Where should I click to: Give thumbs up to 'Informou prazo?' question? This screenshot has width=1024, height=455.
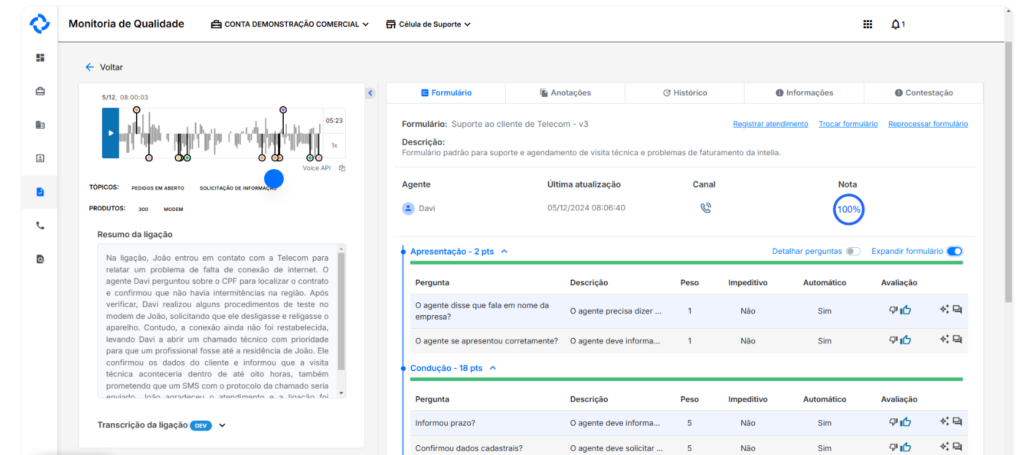[x=906, y=423]
